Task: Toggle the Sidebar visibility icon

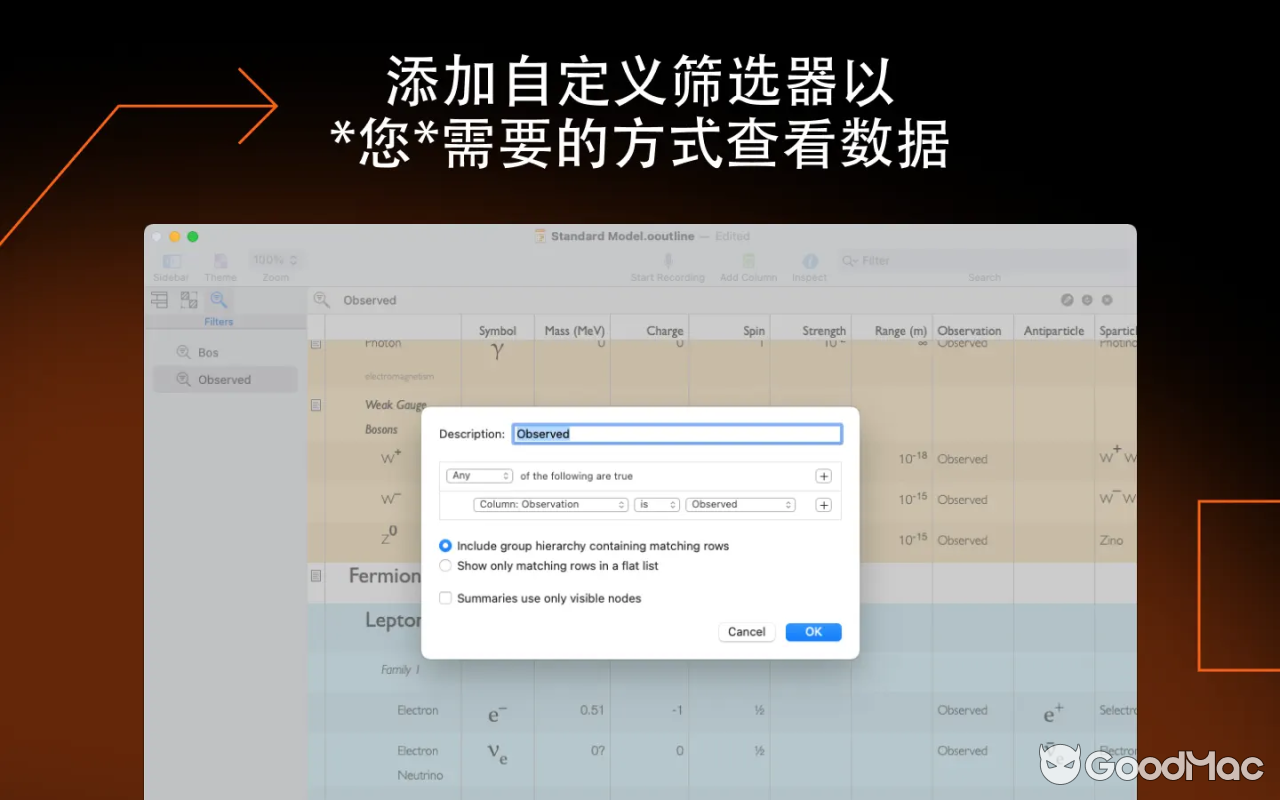Action: (x=170, y=259)
